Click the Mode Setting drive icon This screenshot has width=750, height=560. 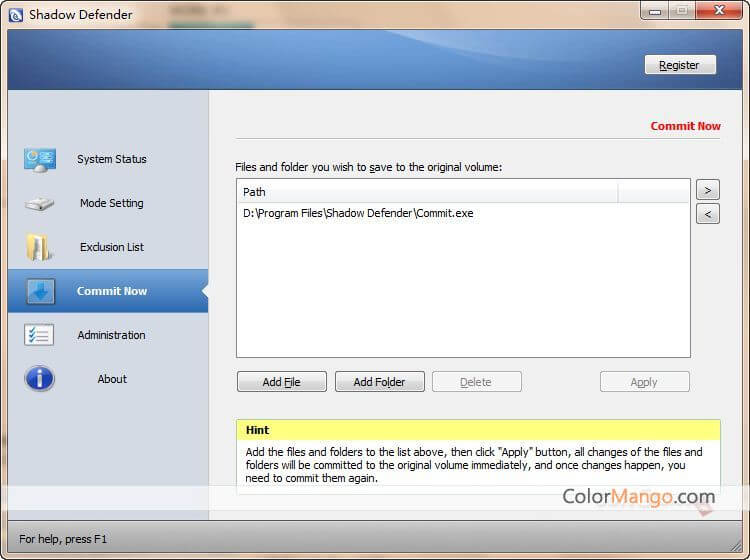40,203
